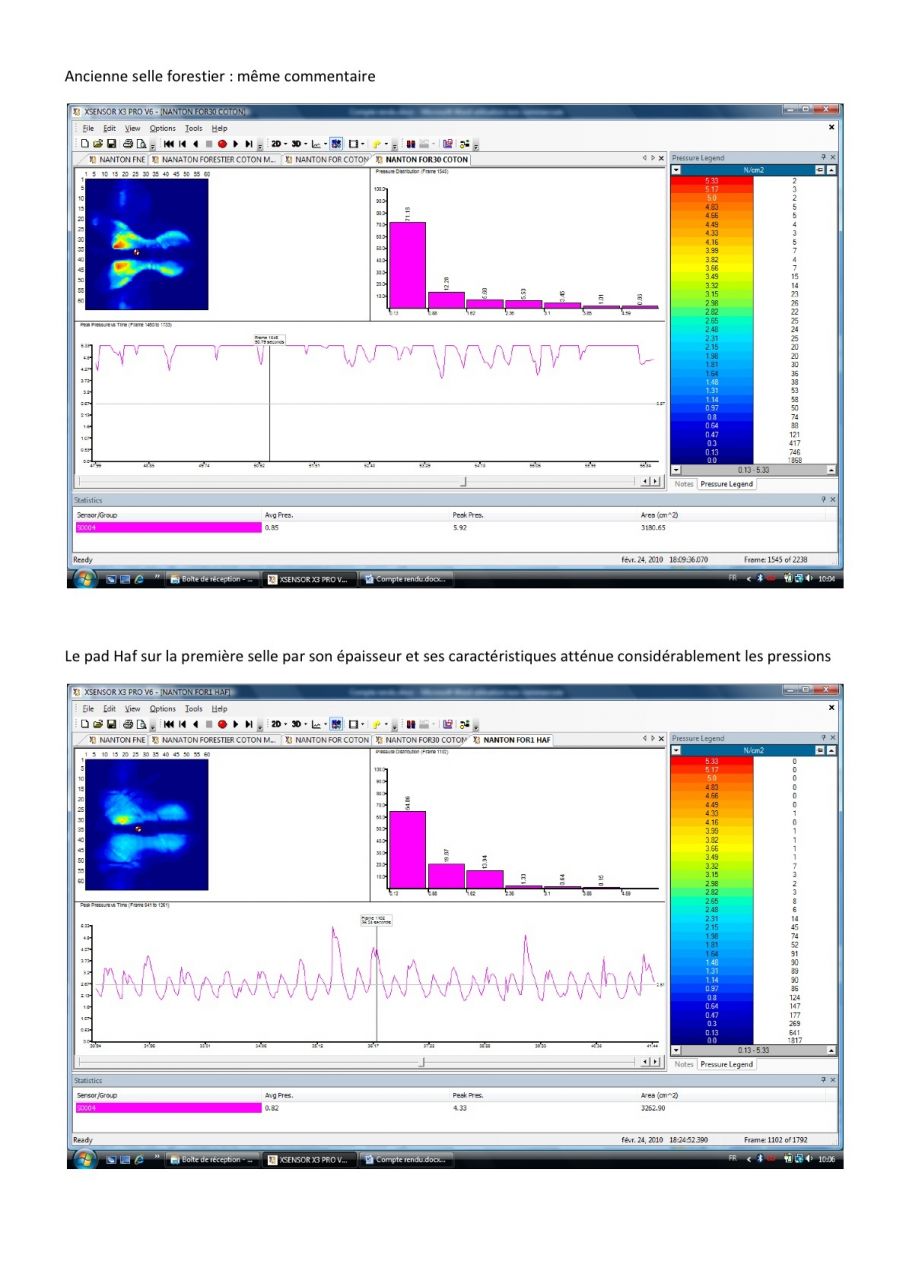
Task: Open file icon in FOR1 HAF window toolbar
Action: (x=96, y=724)
